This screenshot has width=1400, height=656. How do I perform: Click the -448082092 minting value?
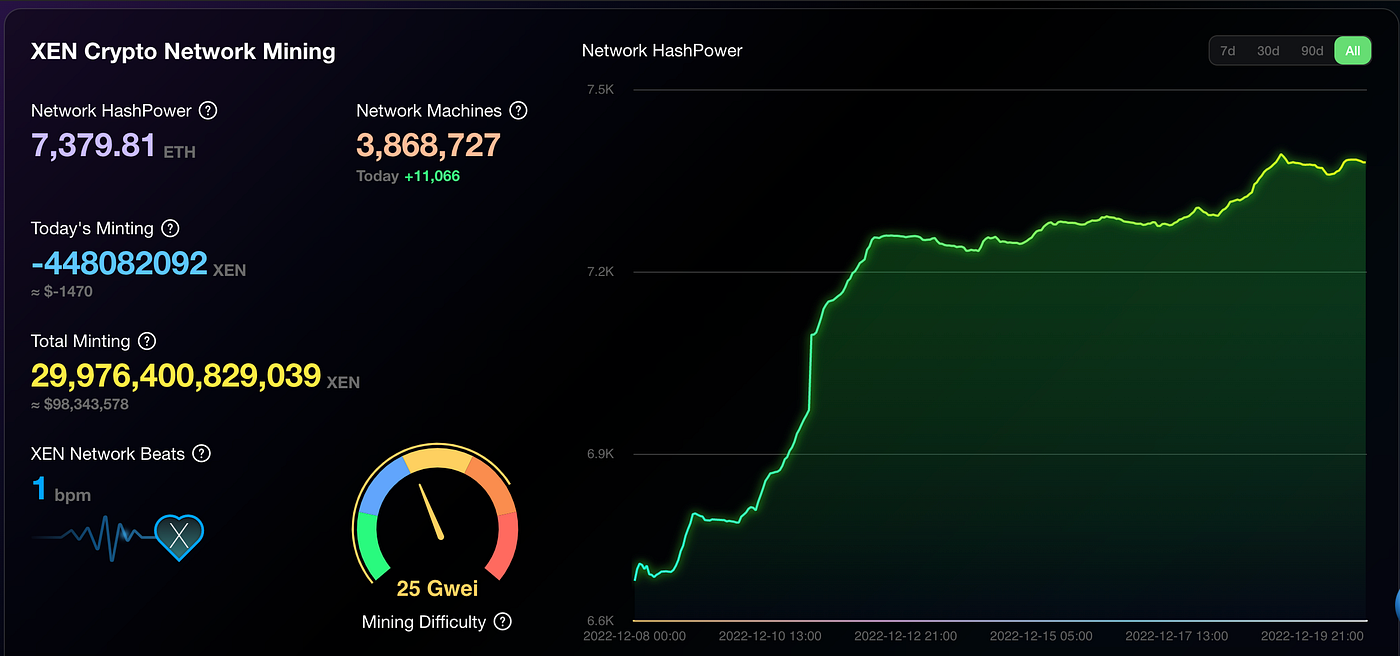(x=119, y=263)
